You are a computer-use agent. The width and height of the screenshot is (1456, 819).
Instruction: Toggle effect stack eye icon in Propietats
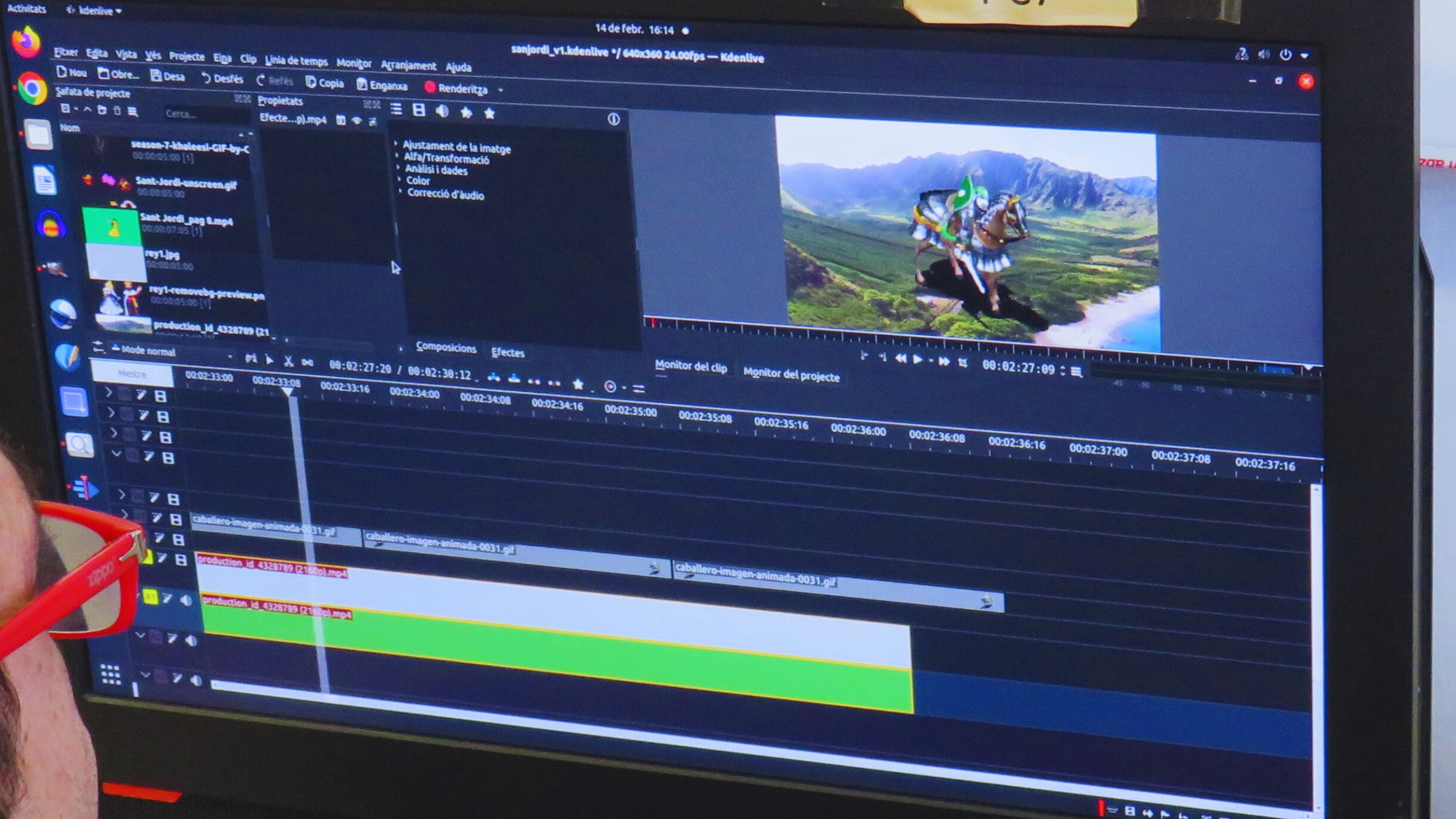[x=357, y=120]
